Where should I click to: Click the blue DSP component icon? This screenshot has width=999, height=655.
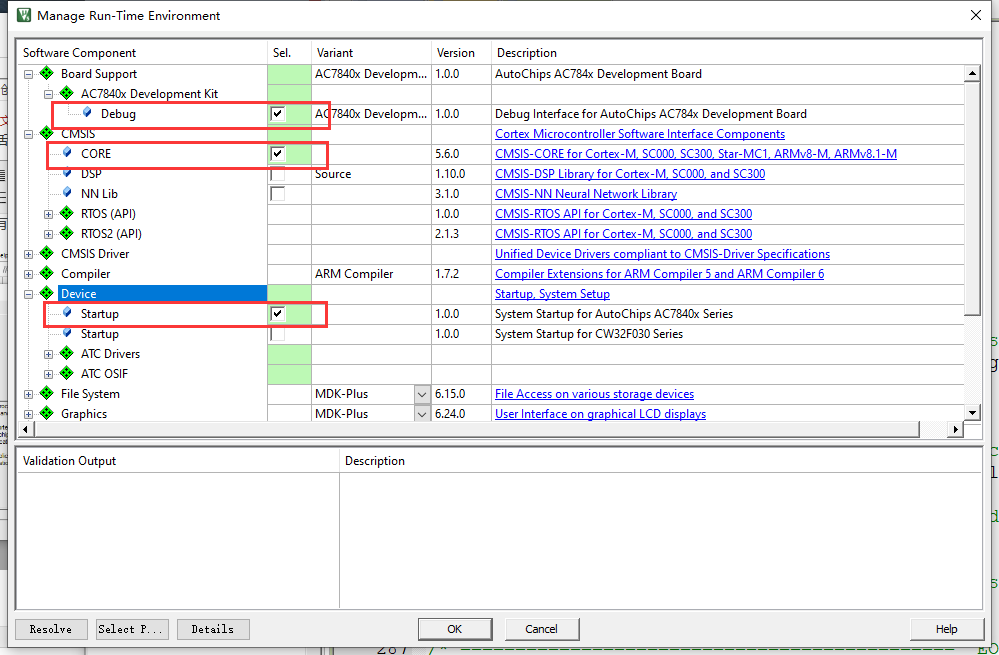pos(67,173)
